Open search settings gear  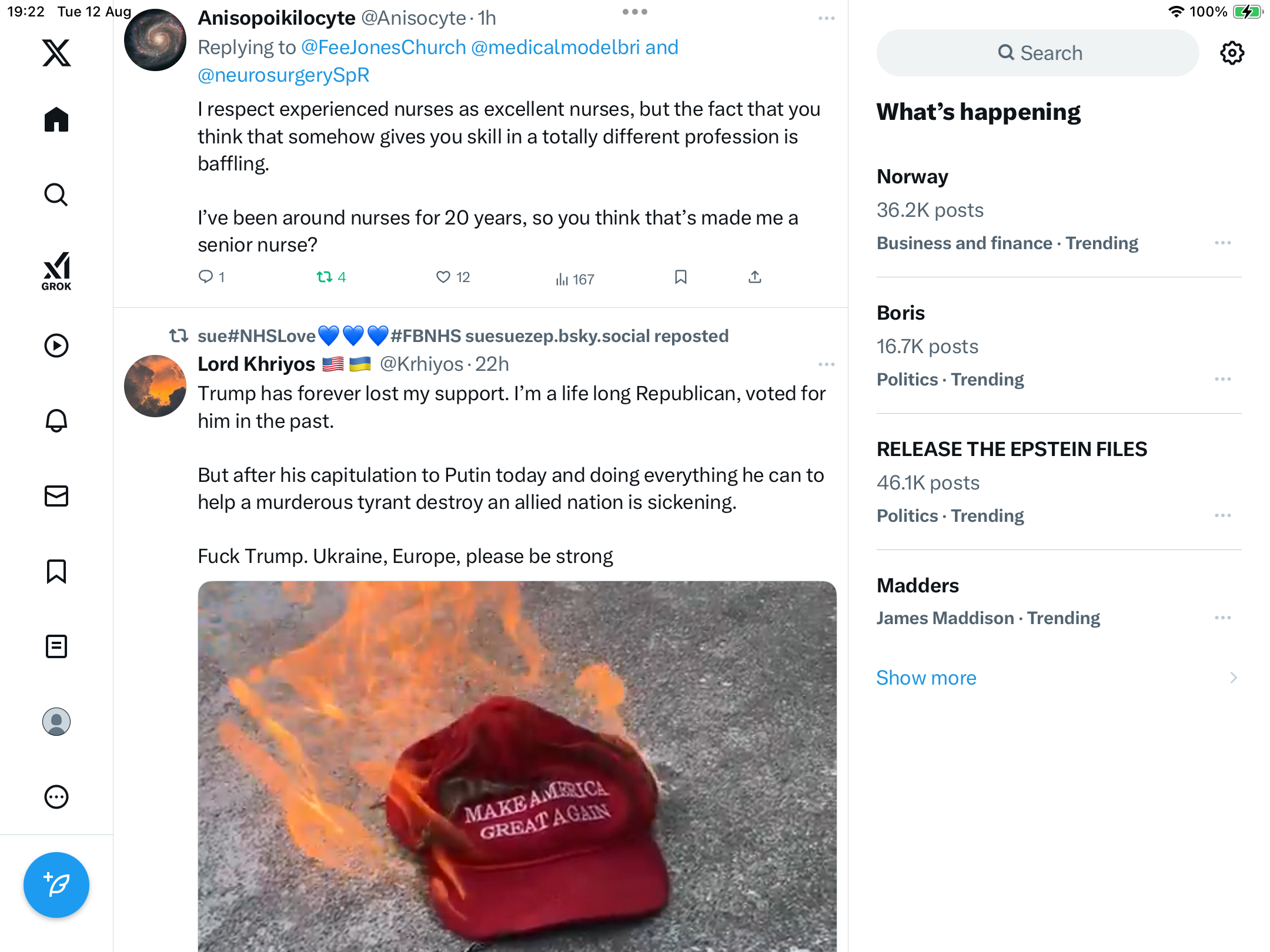tap(1232, 53)
